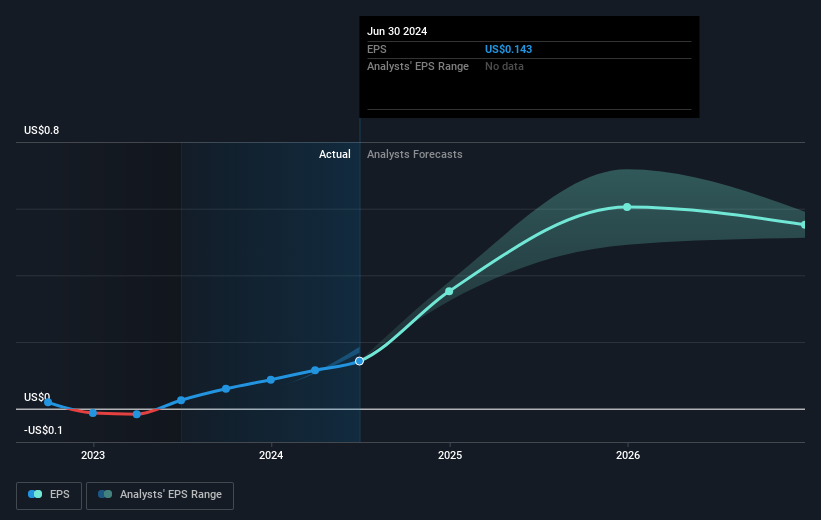Click the US$0.143 EPS value in tooltip

coord(508,49)
